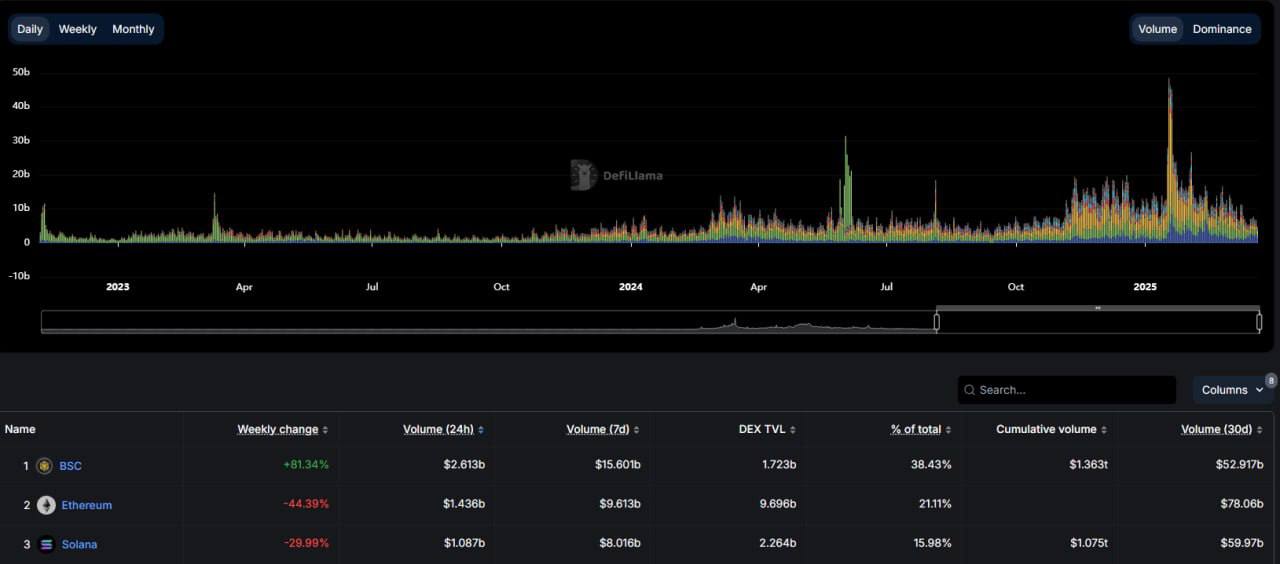Click Solana cumulative volume $1.075t
This screenshot has width=1280, height=564.
pyautogui.click(x=1088, y=543)
